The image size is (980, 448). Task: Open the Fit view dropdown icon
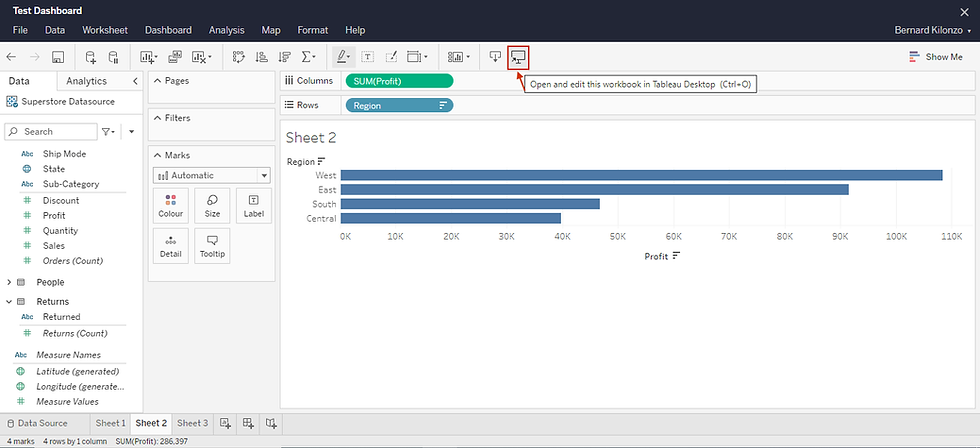(417, 57)
